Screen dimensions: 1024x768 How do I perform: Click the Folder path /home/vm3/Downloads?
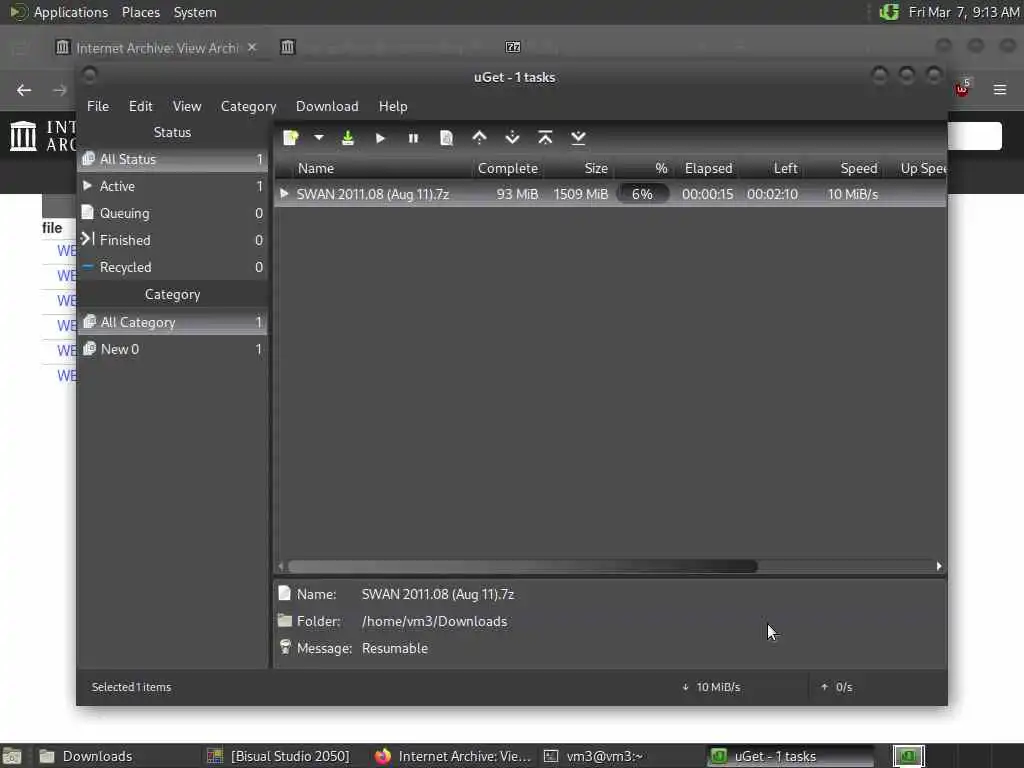(434, 622)
